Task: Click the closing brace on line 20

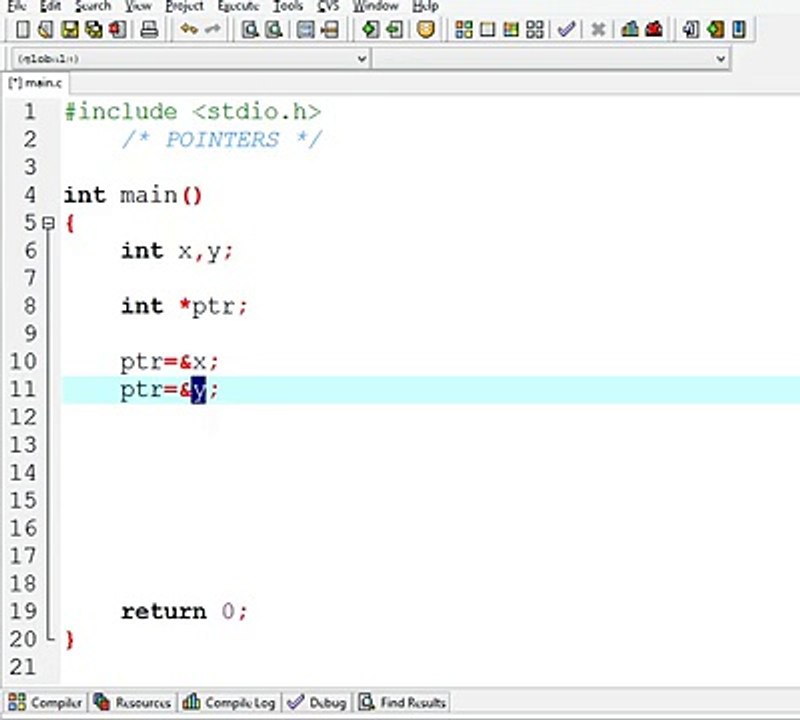Action: [70, 639]
